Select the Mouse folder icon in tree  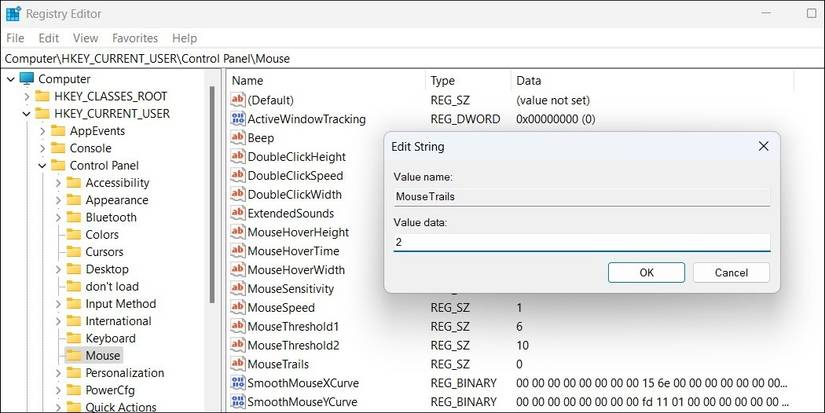click(73, 356)
